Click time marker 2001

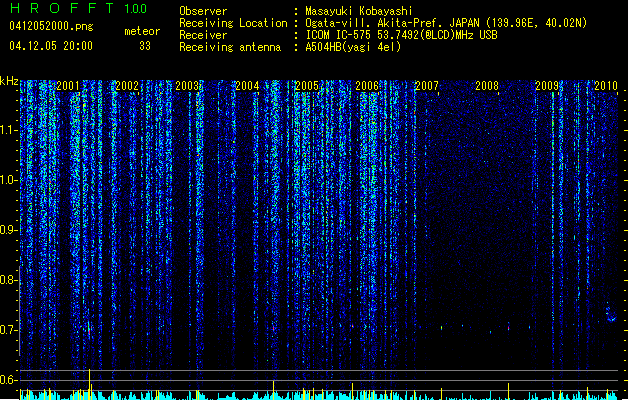68,86
